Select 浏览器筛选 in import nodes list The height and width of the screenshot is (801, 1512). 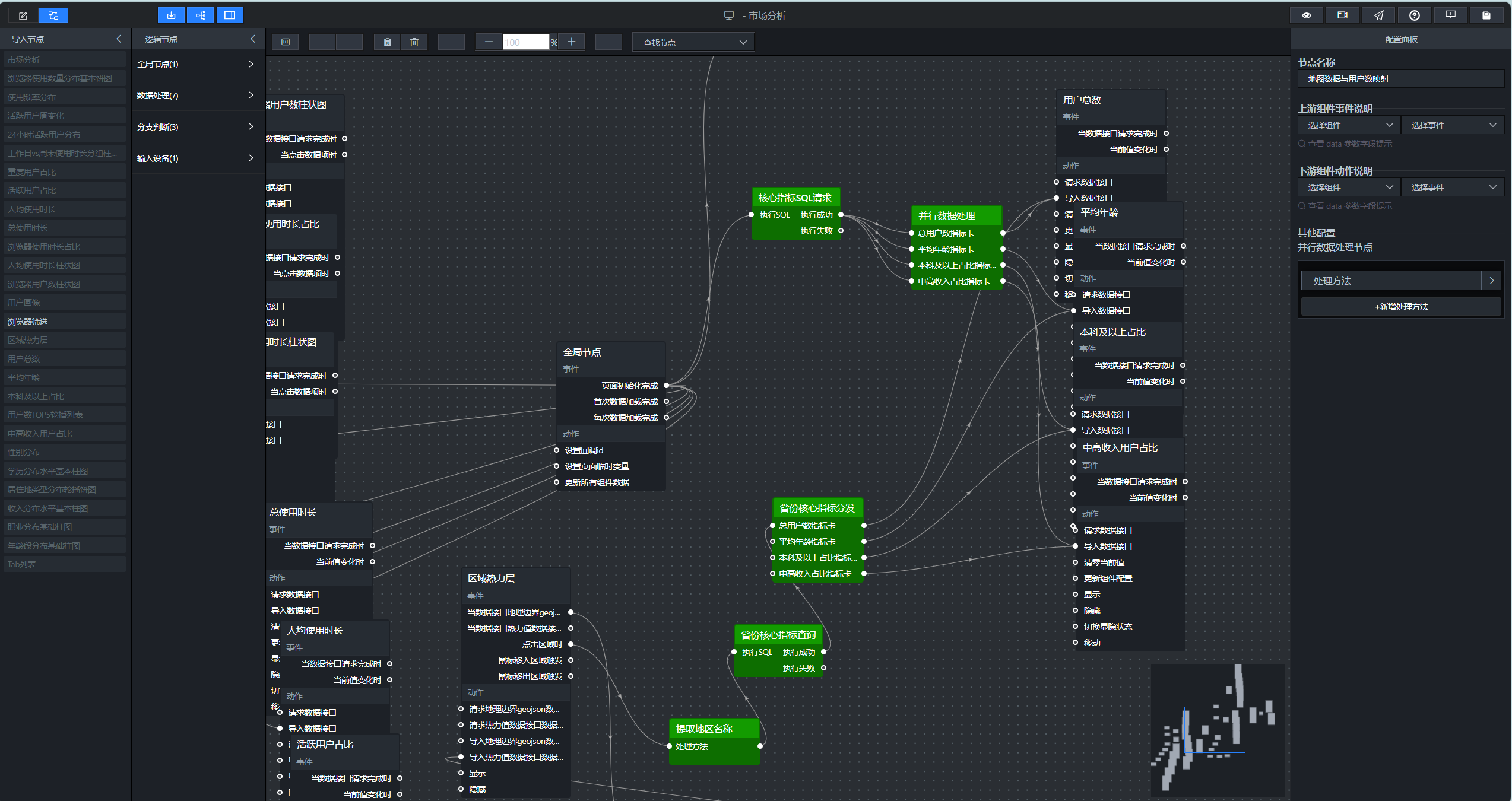click(x=65, y=322)
